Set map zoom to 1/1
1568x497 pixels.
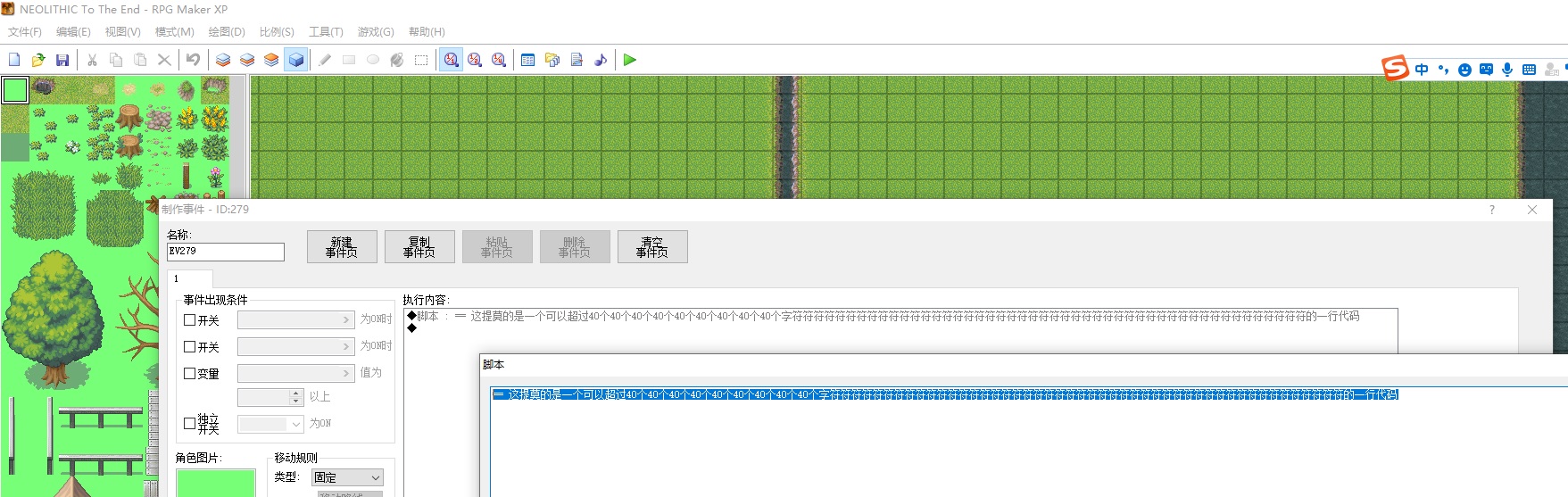(x=452, y=60)
